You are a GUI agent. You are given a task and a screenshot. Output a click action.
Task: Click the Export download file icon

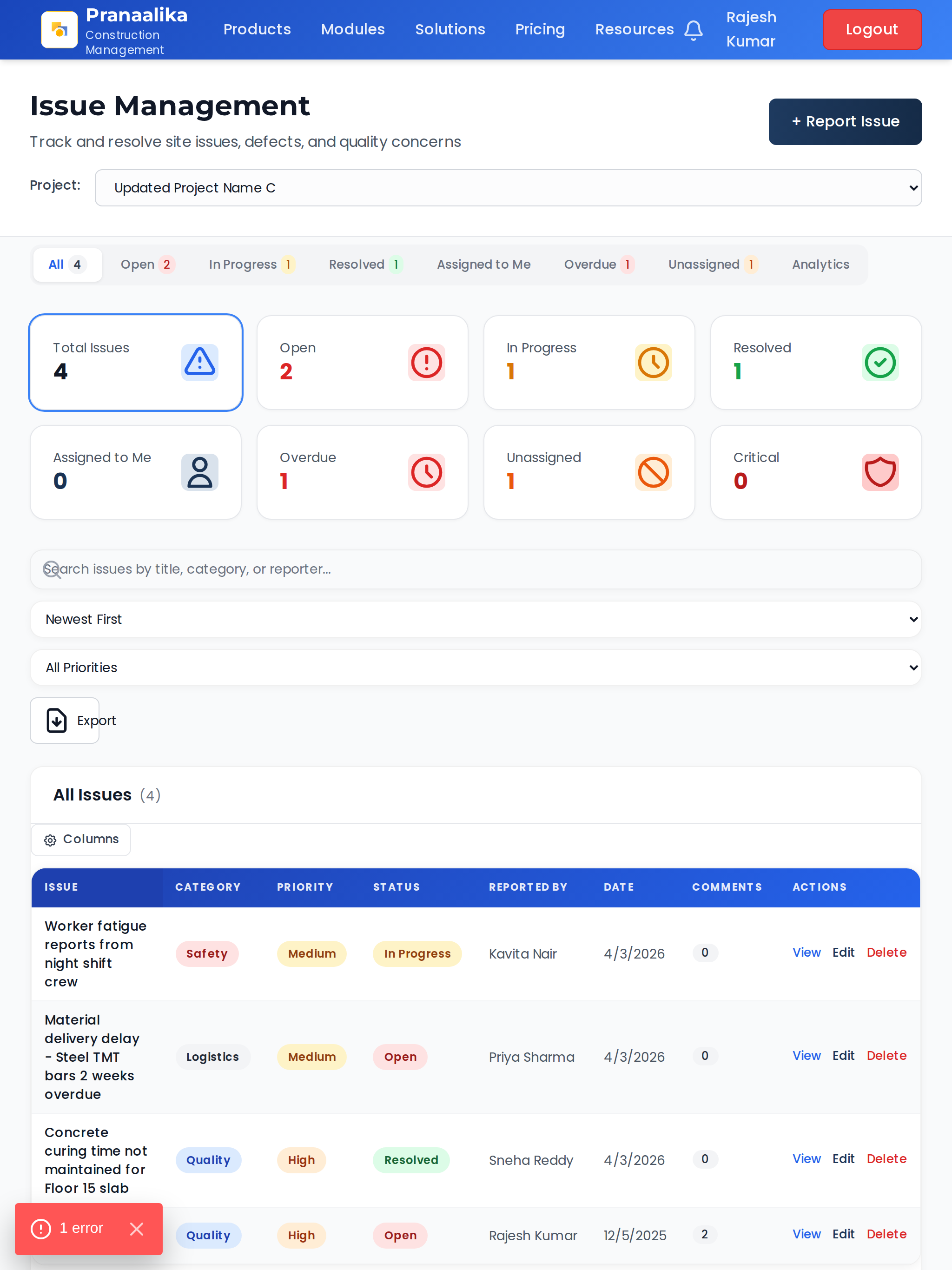(57, 721)
